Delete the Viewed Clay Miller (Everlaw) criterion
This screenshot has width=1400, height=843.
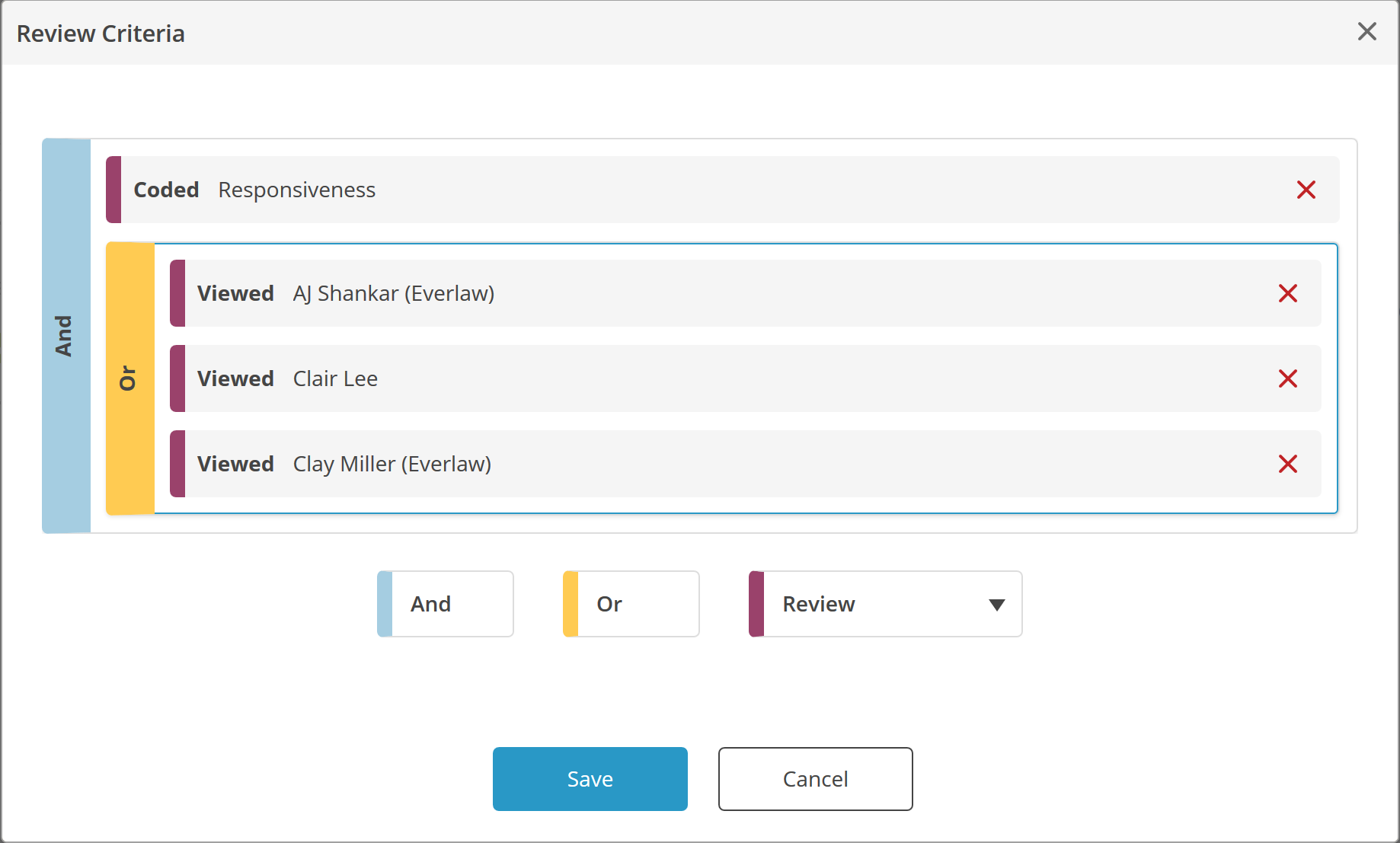(x=1288, y=464)
